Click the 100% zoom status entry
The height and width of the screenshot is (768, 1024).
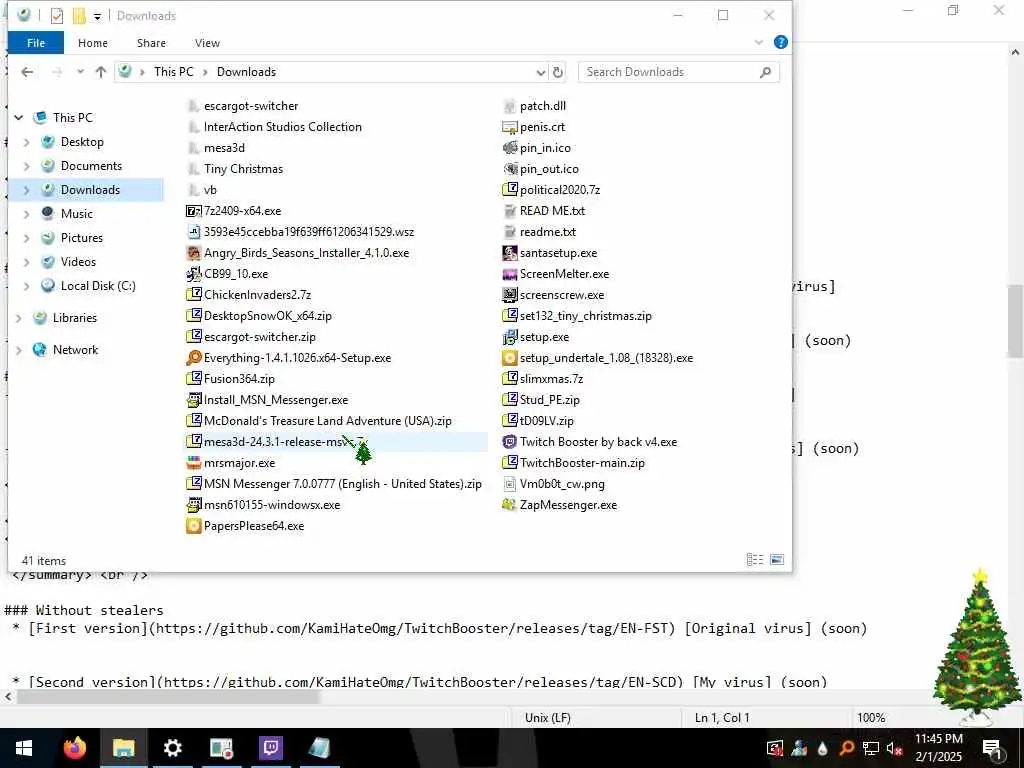click(x=871, y=718)
